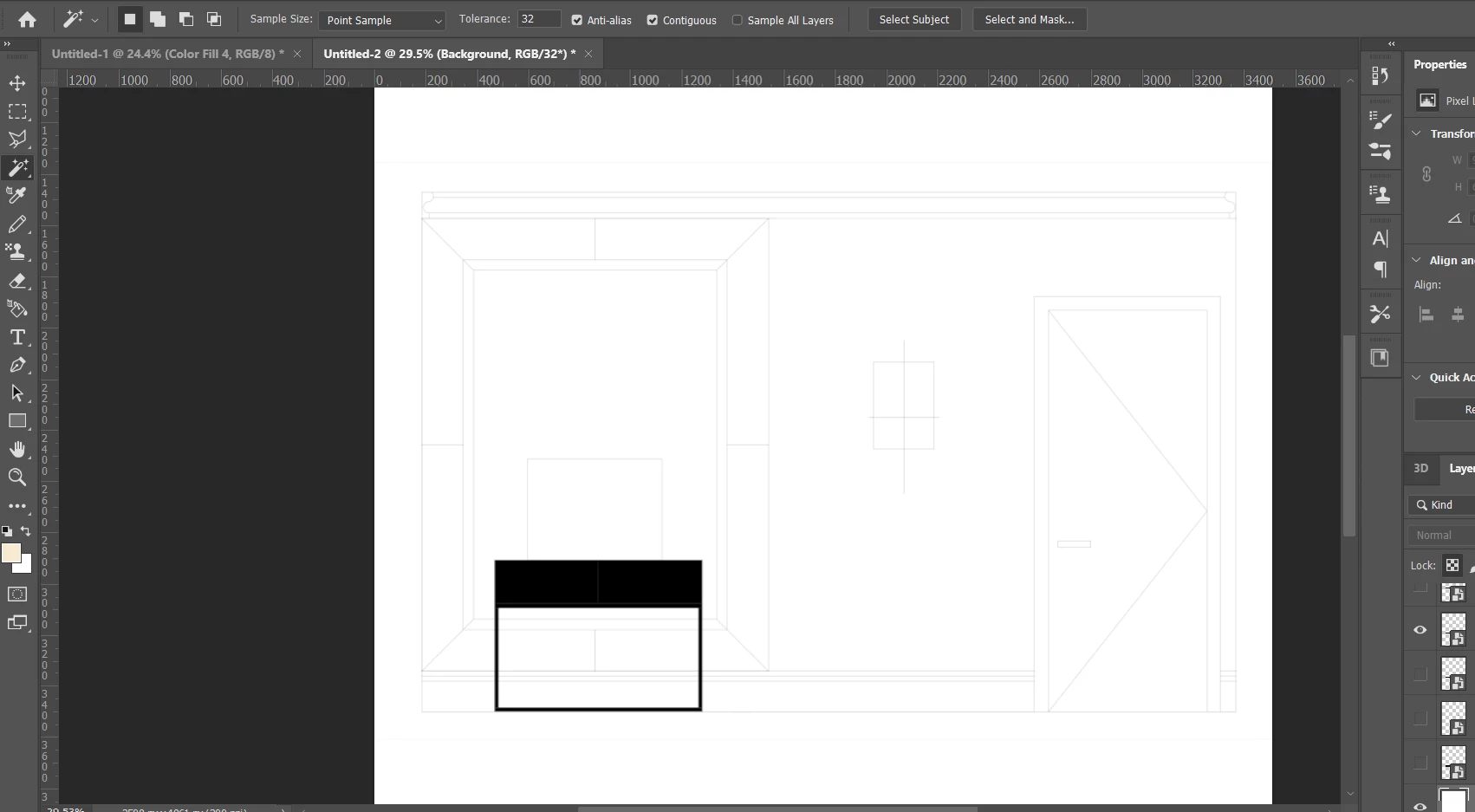Select the Hand tool

17,449
